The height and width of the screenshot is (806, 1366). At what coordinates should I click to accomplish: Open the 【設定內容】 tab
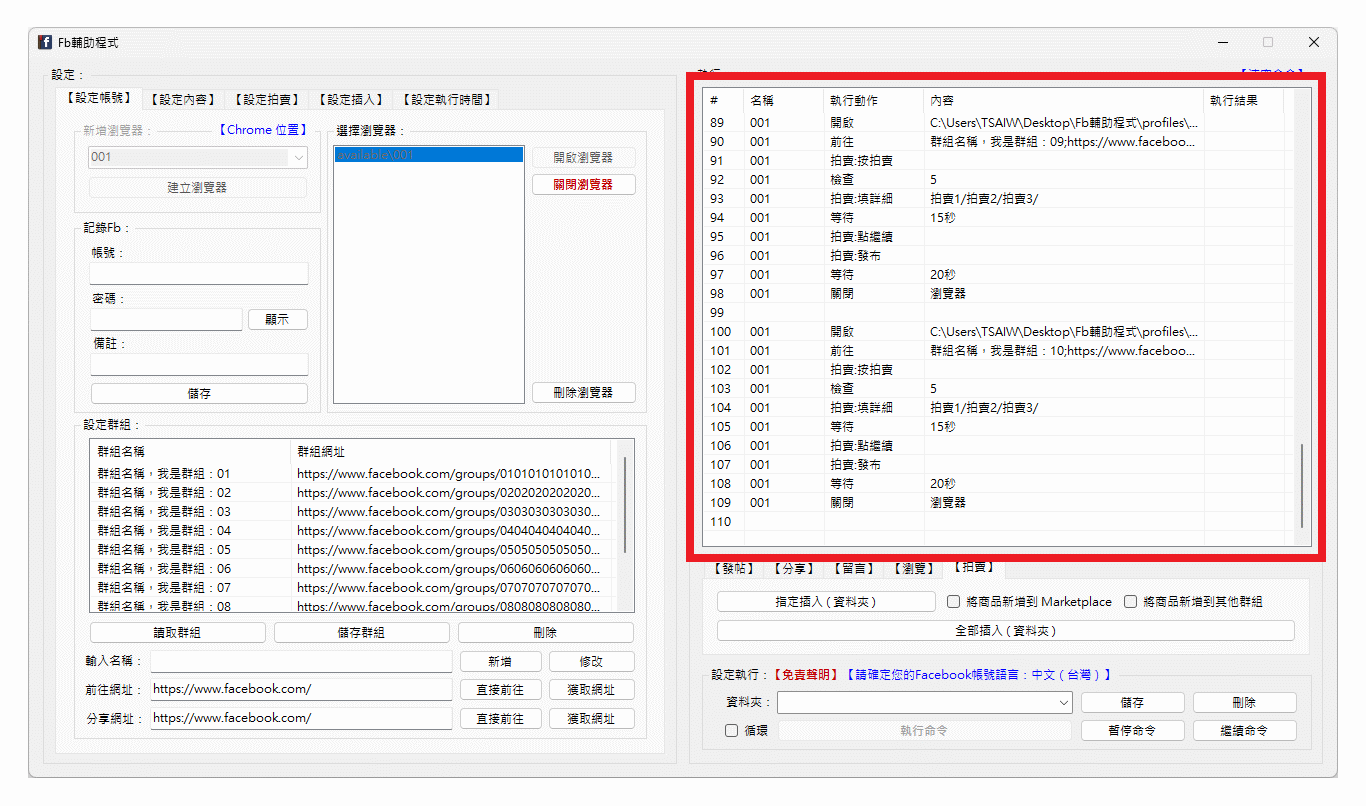click(183, 99)
